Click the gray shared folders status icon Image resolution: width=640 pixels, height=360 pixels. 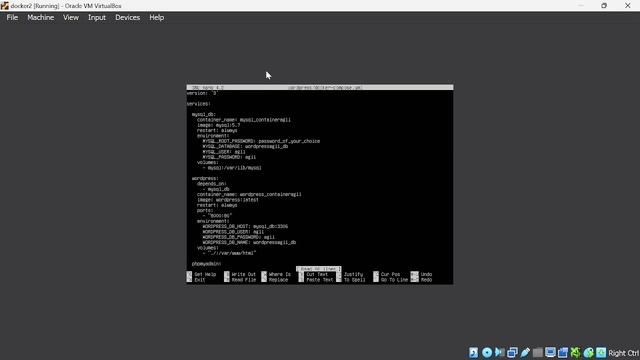click(x=538, y=353)
